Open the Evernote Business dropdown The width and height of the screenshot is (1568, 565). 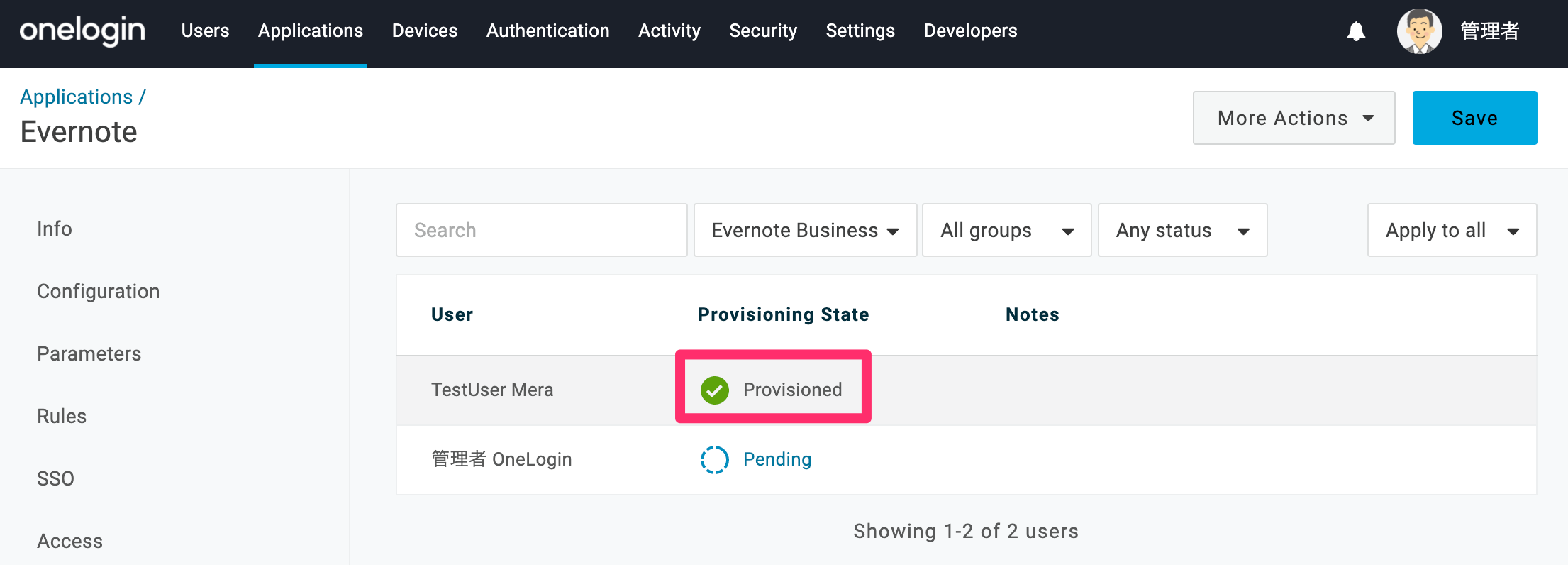tap(805, 230)
